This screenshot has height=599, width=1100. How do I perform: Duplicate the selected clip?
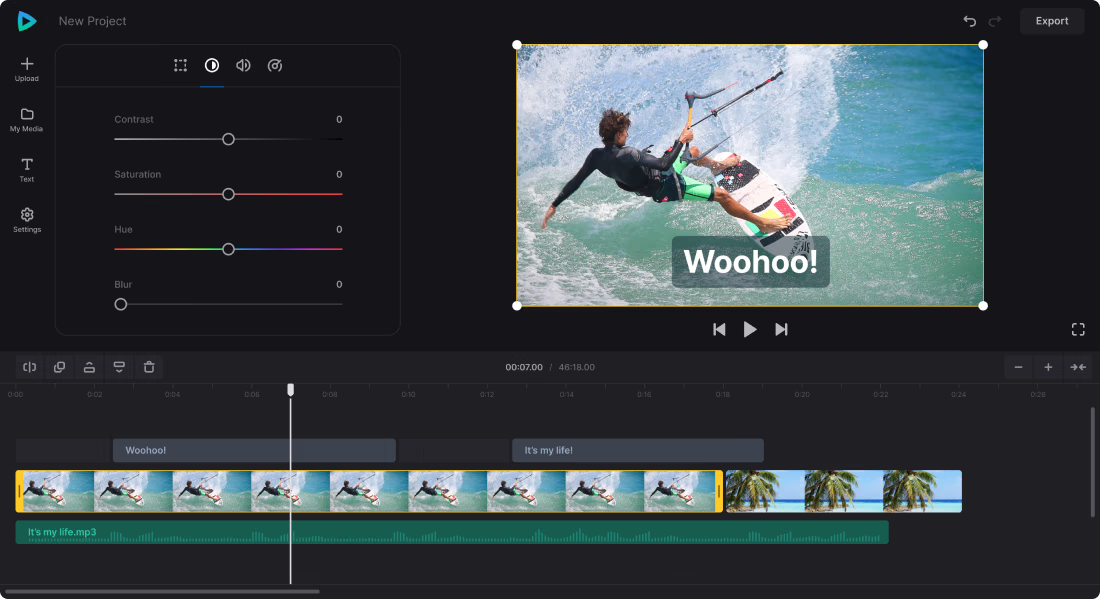click(59, 367)
